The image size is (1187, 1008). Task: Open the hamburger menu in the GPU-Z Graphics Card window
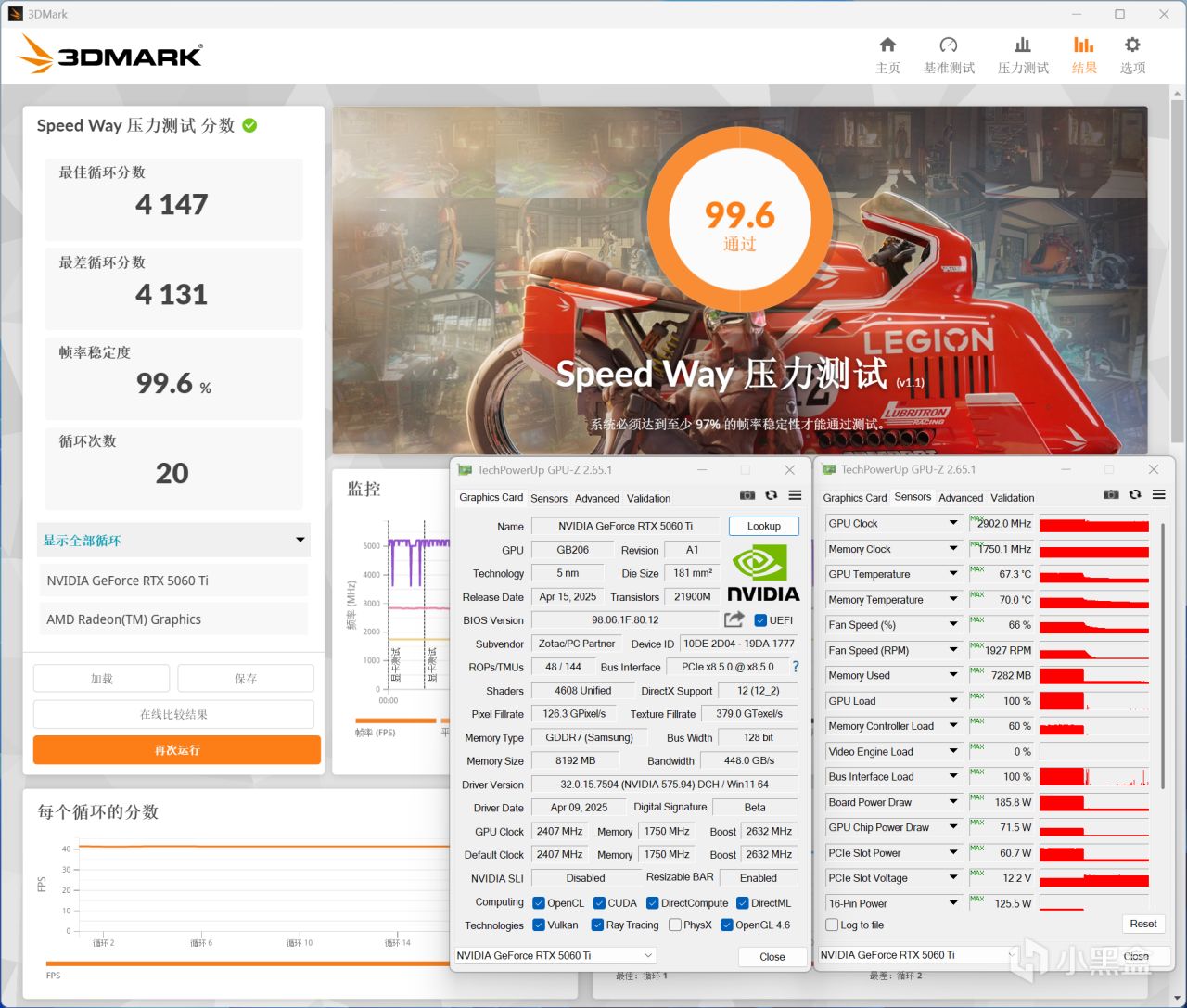(795, 495)
